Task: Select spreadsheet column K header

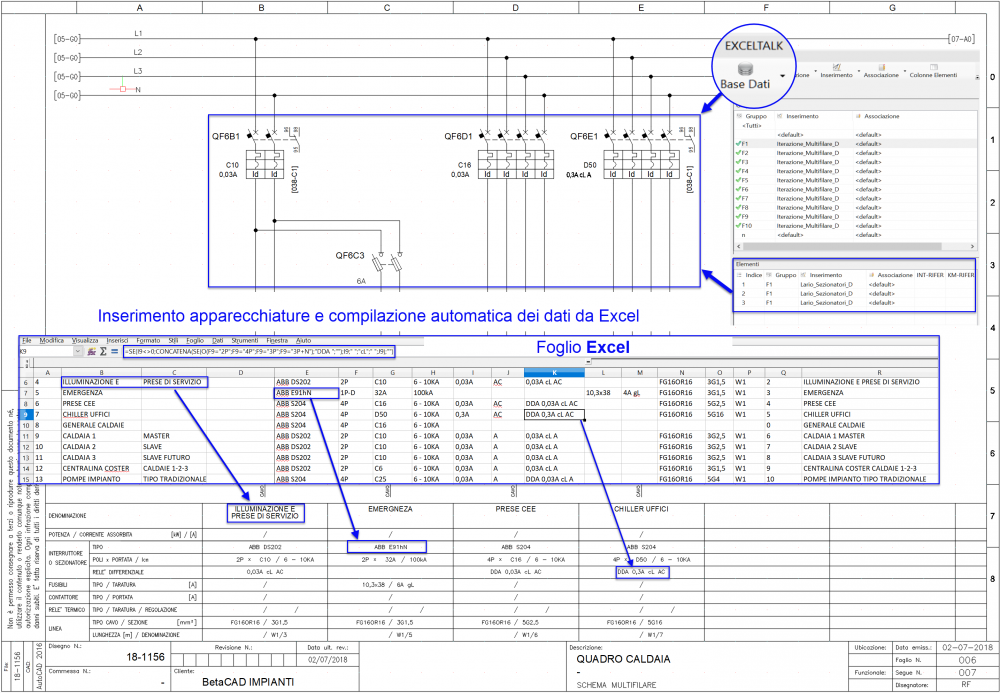Action: 554,372
